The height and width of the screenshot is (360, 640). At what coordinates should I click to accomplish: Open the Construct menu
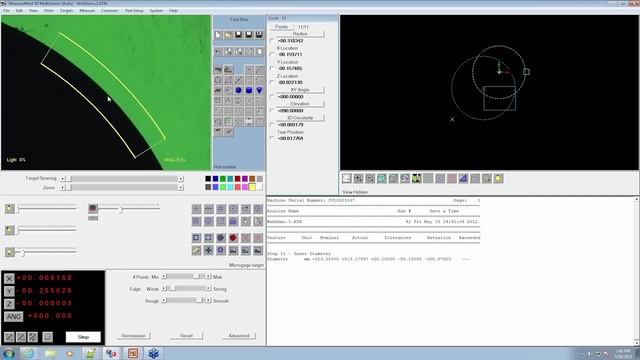pos(109,11)
